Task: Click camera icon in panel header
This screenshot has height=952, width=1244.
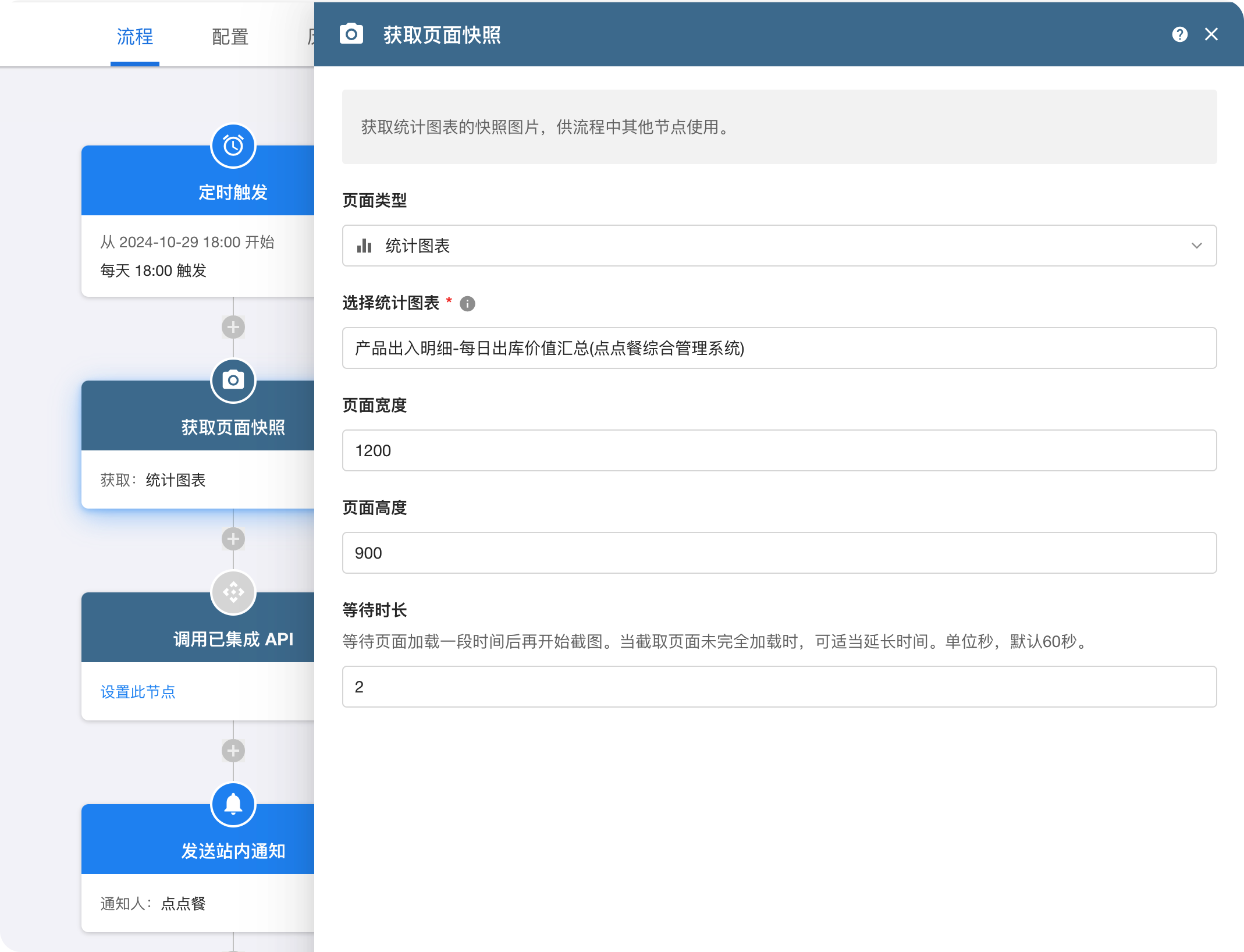Action: pyautogui.click(x=351, y=34)
